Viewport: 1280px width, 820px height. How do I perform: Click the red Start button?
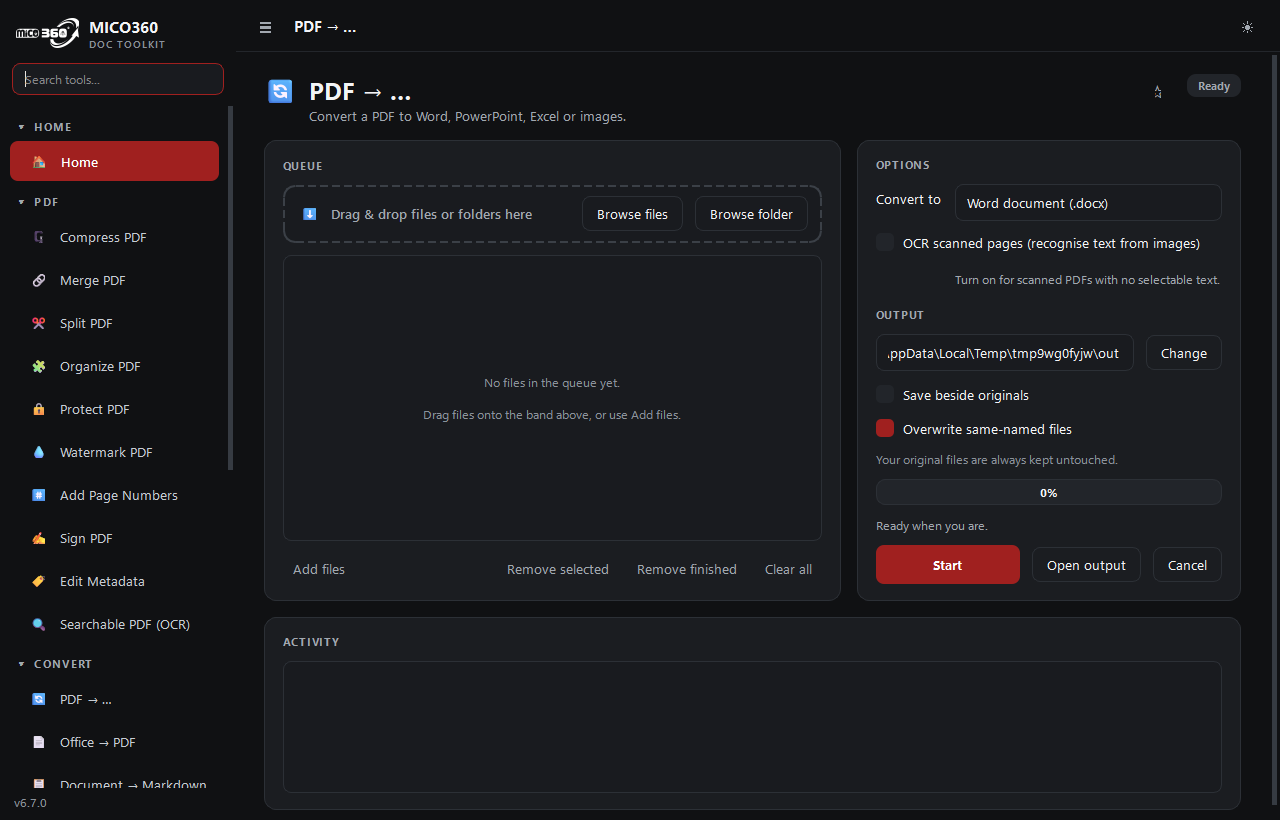point(947,565)
